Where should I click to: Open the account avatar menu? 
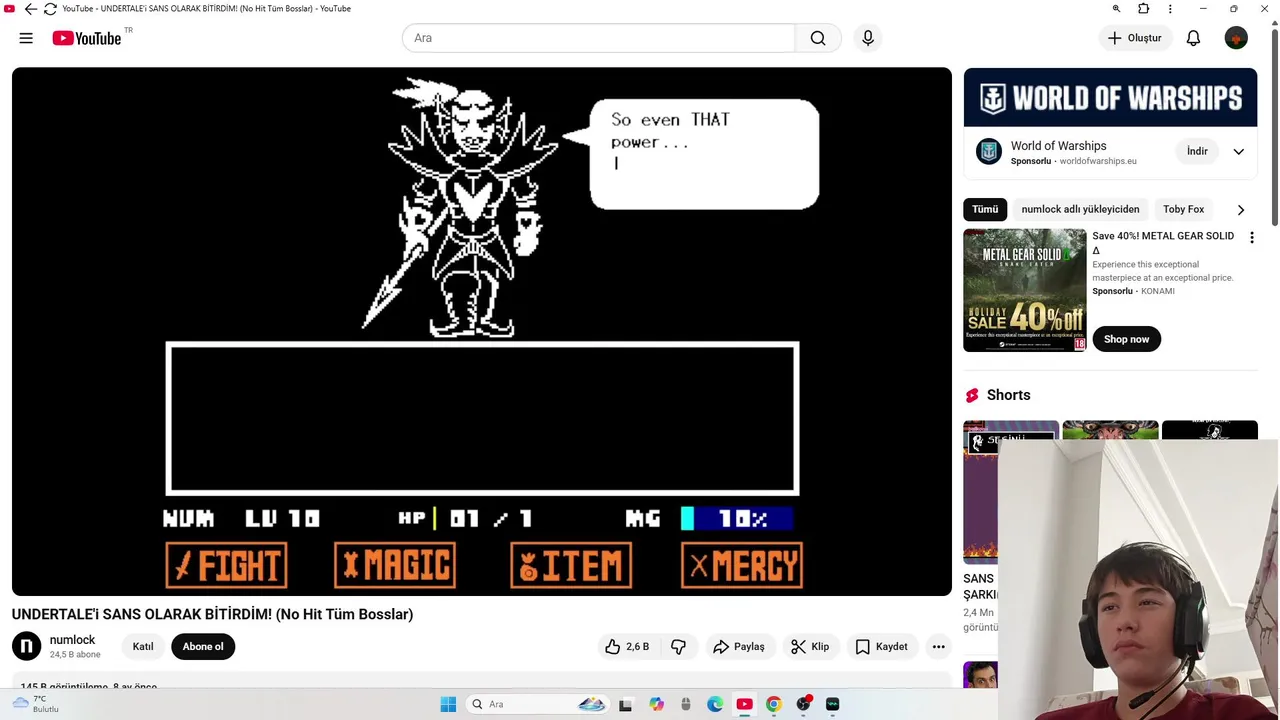tap(1236, 38)
